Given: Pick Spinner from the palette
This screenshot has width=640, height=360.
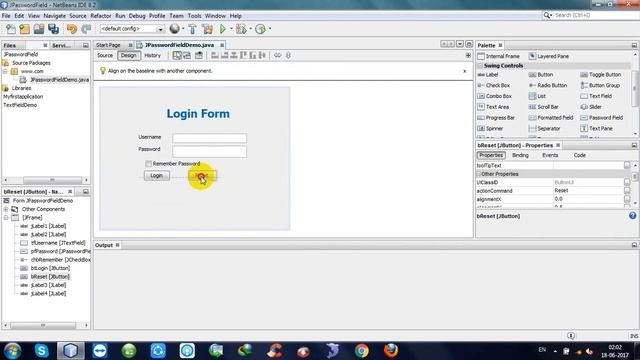Looking at the screenshot, I should click(x=490, y=129).
